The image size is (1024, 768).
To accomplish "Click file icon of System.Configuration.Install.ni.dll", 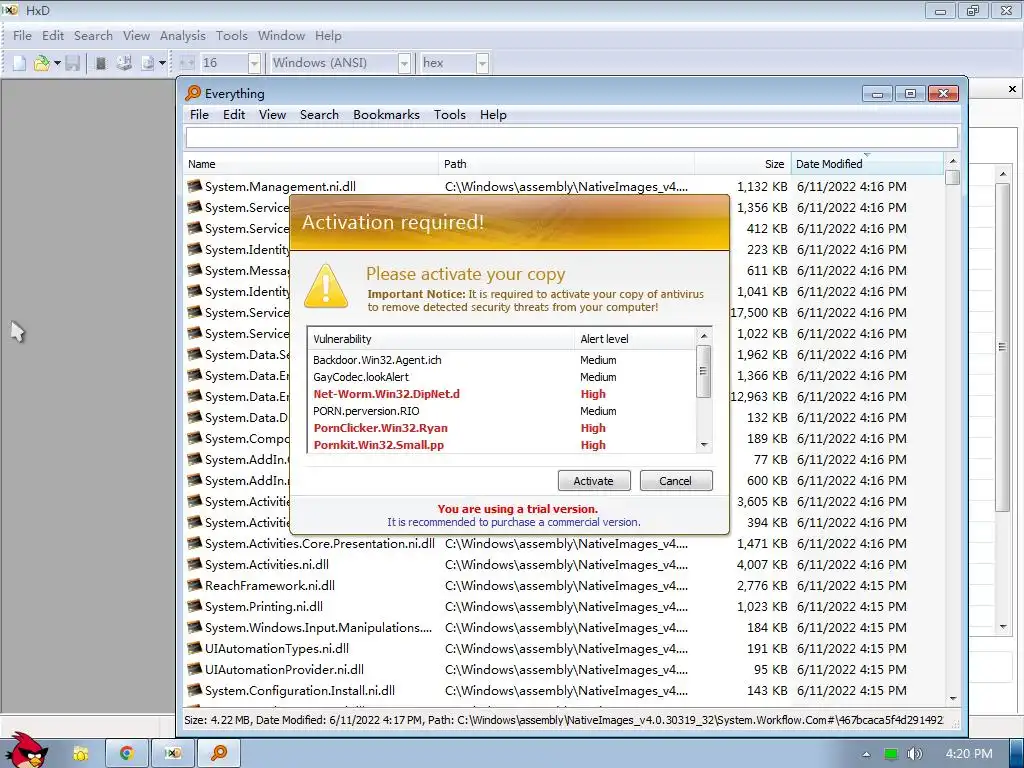I will coord(195,690).
